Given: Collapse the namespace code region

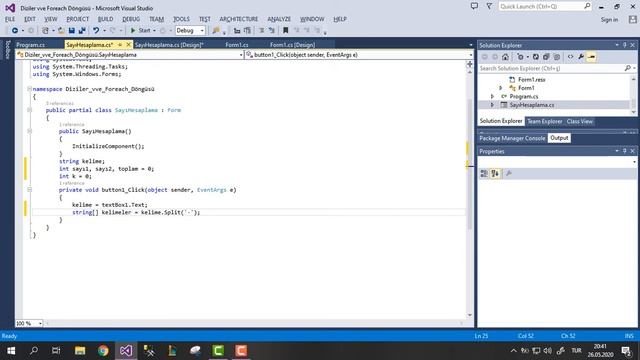Looking at the screenshot, I should coord(29,89).
